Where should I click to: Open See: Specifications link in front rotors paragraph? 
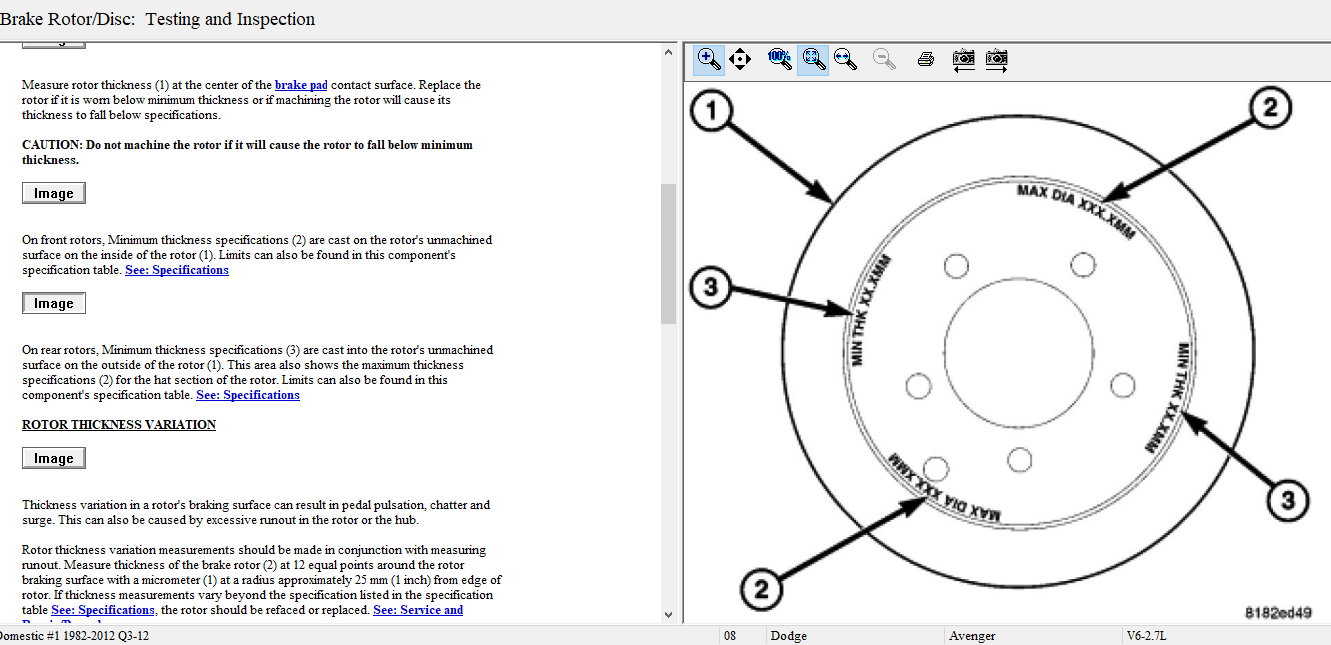click(177, 270)
